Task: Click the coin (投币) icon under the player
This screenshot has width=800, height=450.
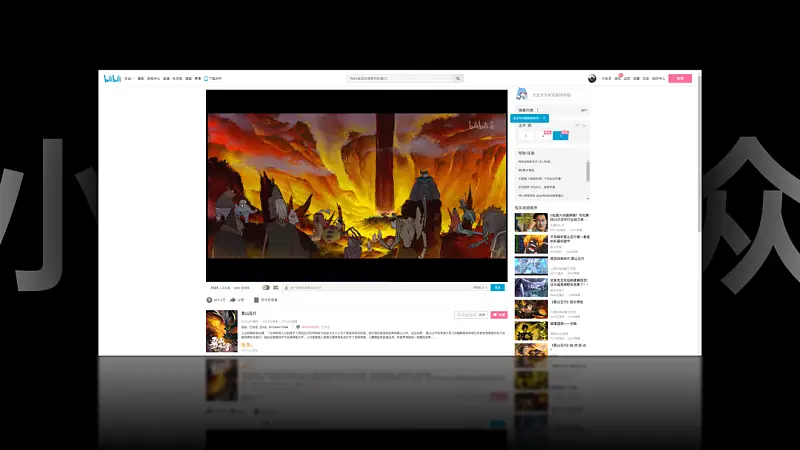Action: 209,300
